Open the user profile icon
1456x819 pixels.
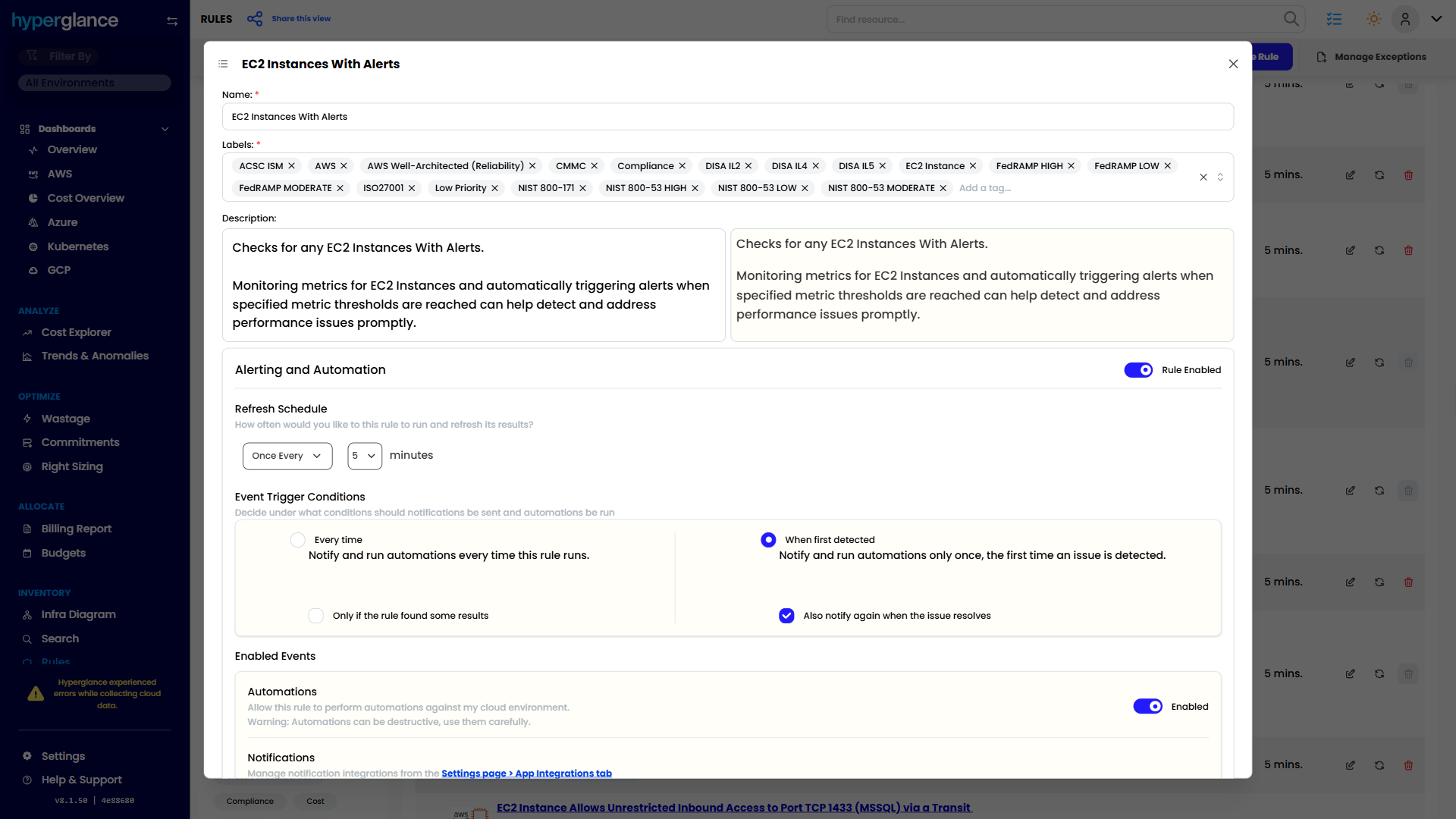pos(1405,19)
